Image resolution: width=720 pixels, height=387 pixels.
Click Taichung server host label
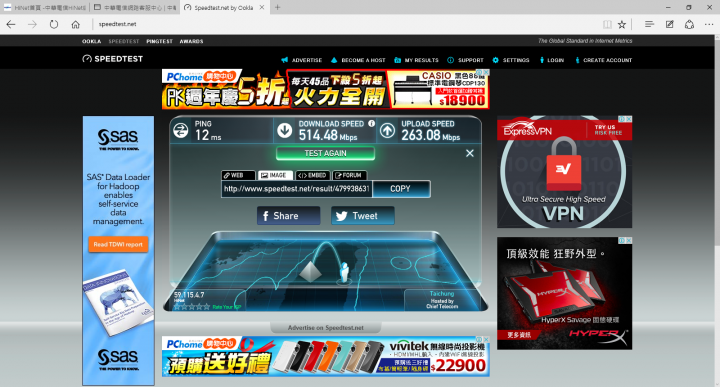442,294
